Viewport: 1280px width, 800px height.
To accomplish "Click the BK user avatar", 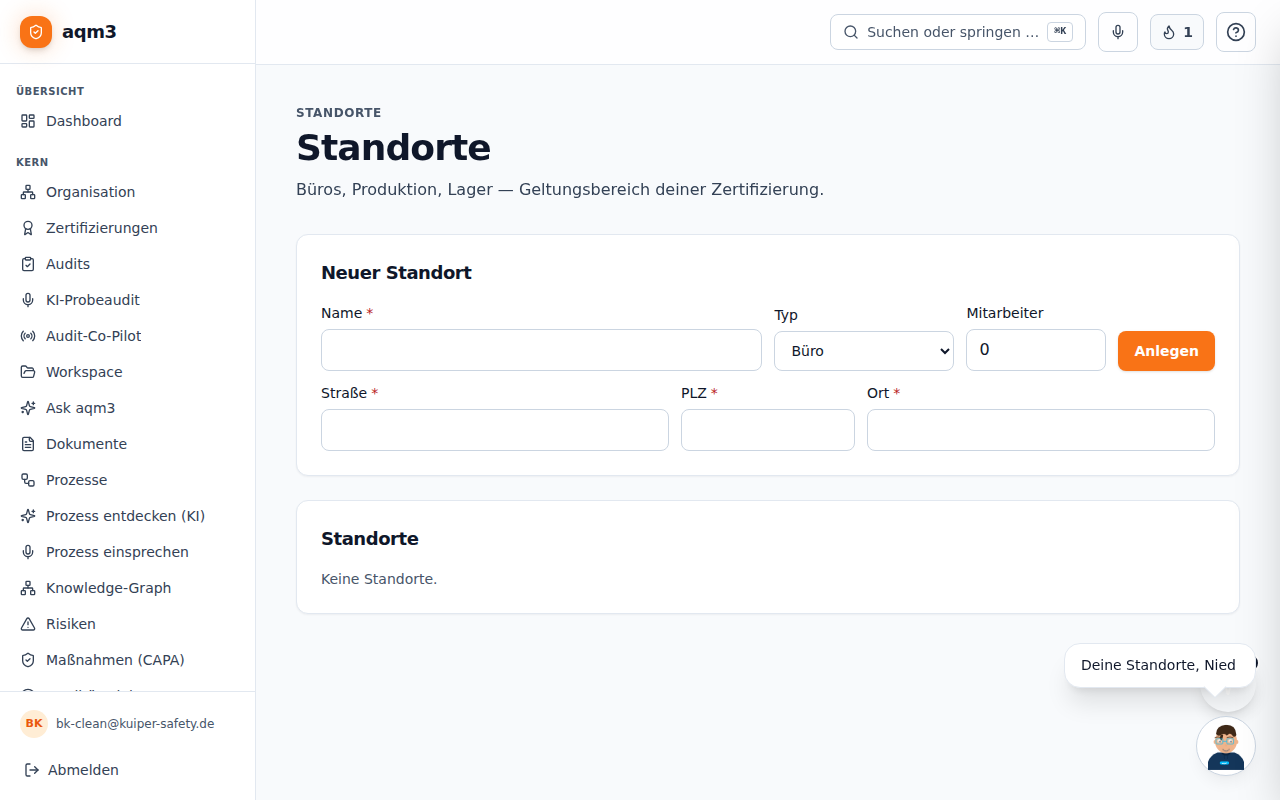I will [x=34, y=724].
